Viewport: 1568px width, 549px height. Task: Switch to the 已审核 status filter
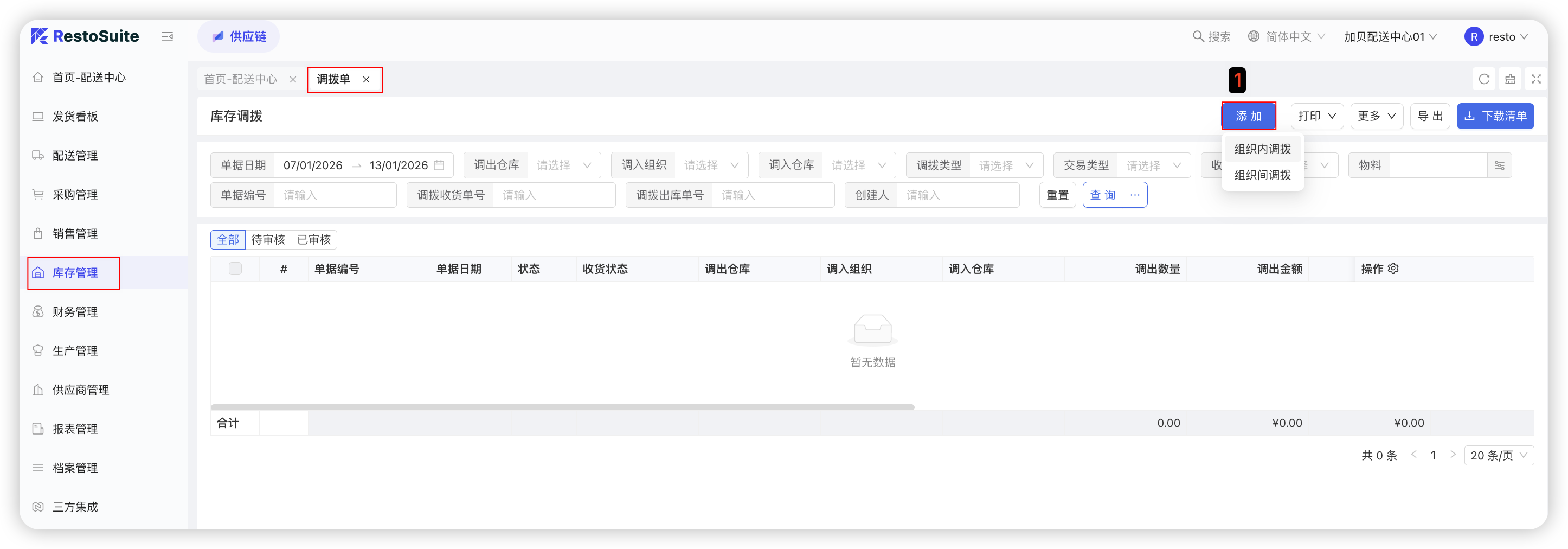313,240
